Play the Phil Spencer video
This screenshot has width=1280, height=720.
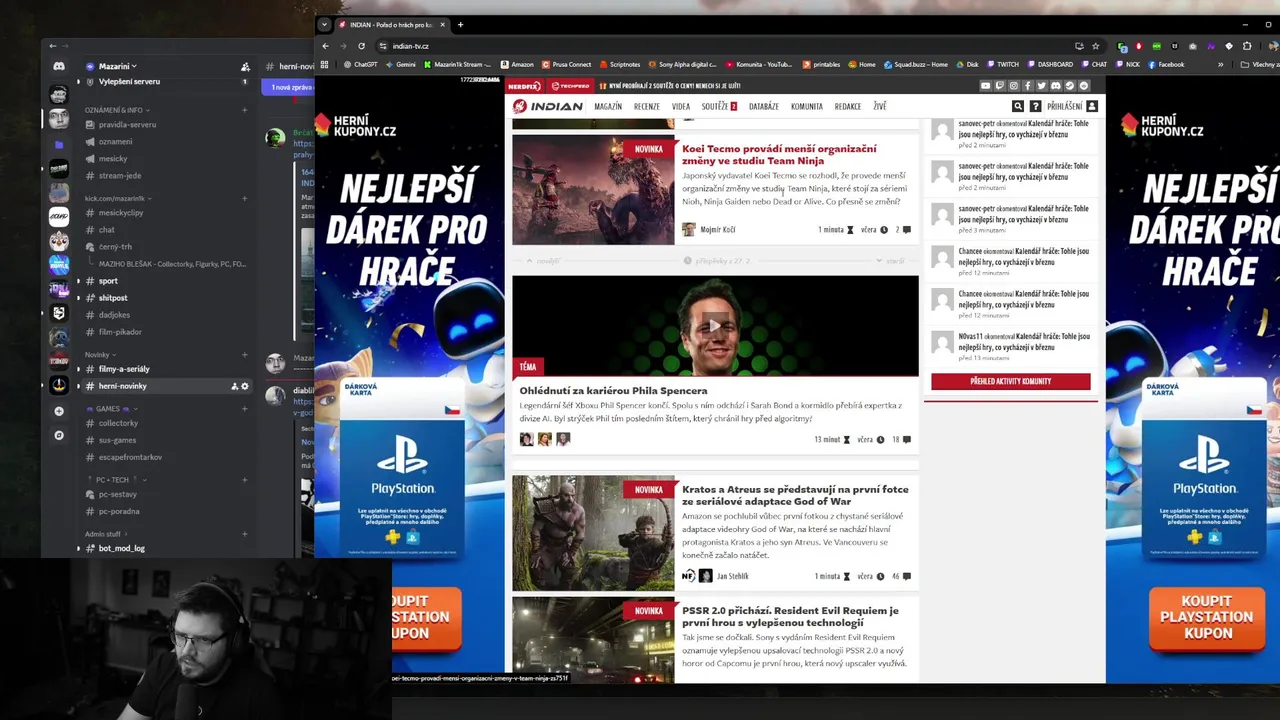(x=714, y=325)
